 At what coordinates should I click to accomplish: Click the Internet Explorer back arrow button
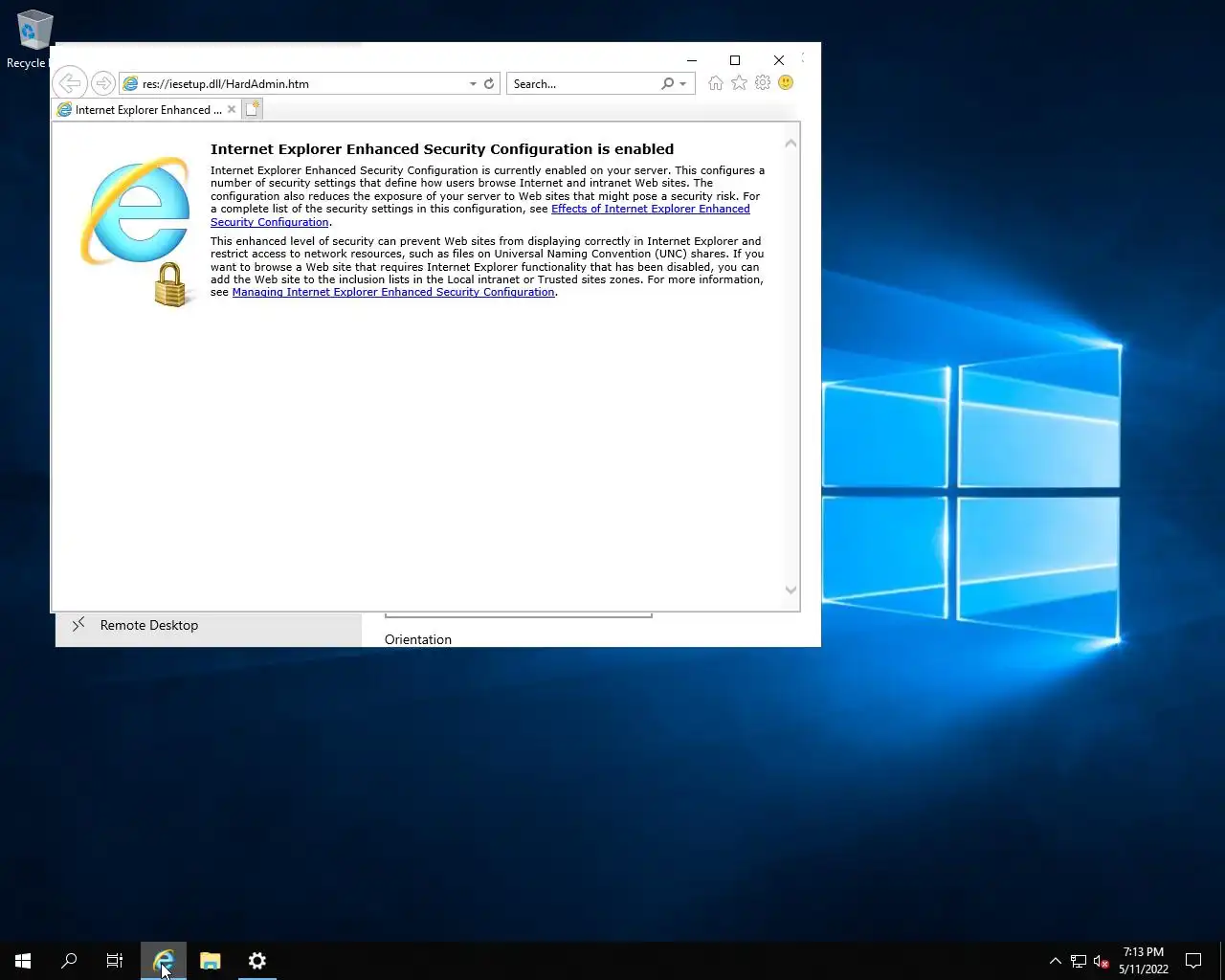tap(70, 83)
